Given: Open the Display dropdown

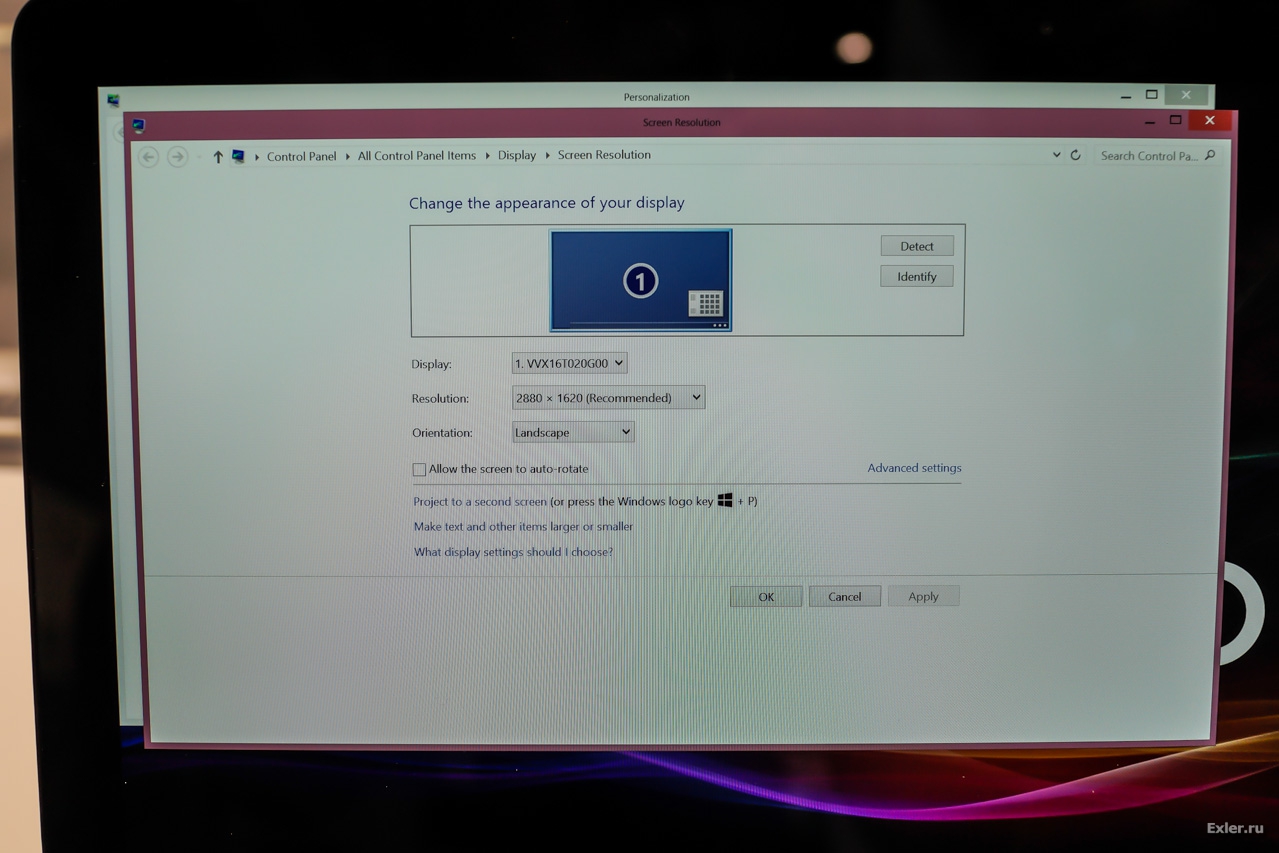Looking at the screenshot, I should point(569,363).
